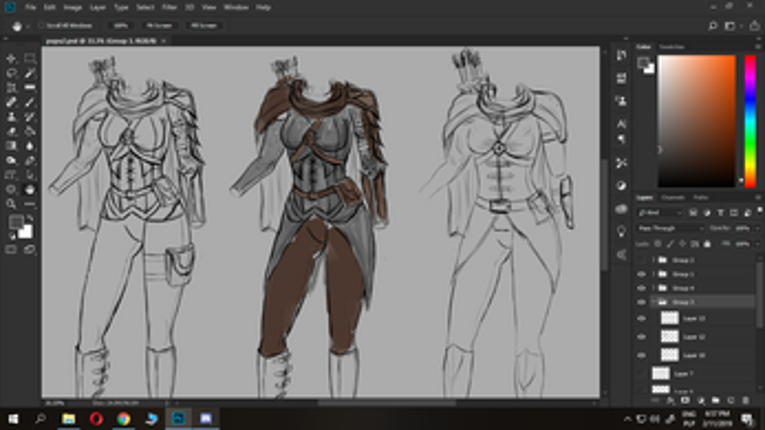Image resolution: width=765 pixels, height=430 pixels.
Task: Choose the Crop tool
Action: click(12, 88)
